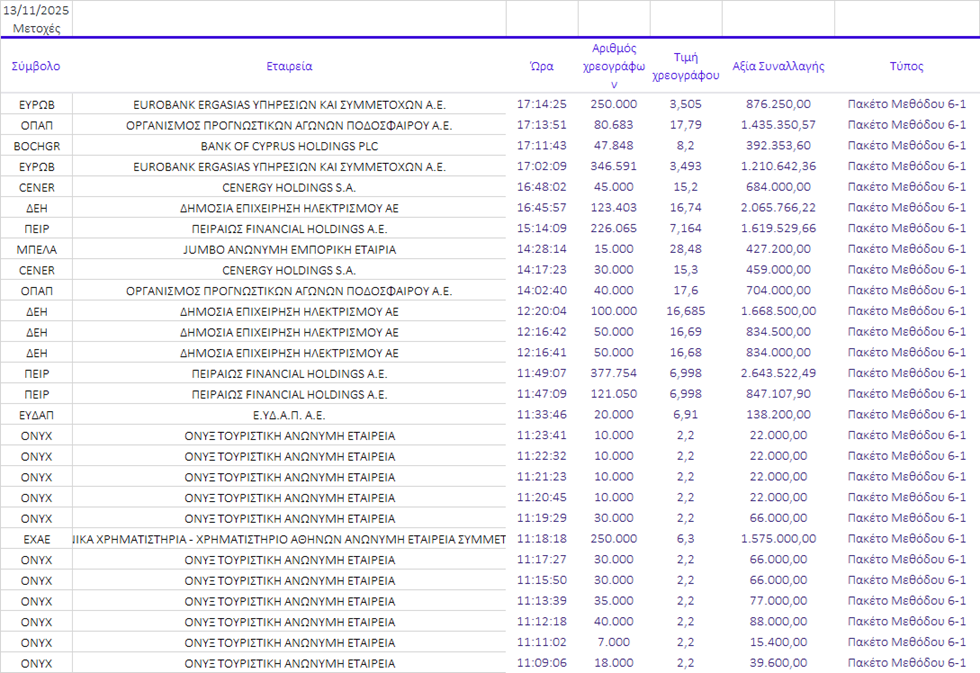The image size is (980, 673).
Task: Click the BANK OF CYPRUS HOLDINGS PLC cell
Action: click(289, 145)
